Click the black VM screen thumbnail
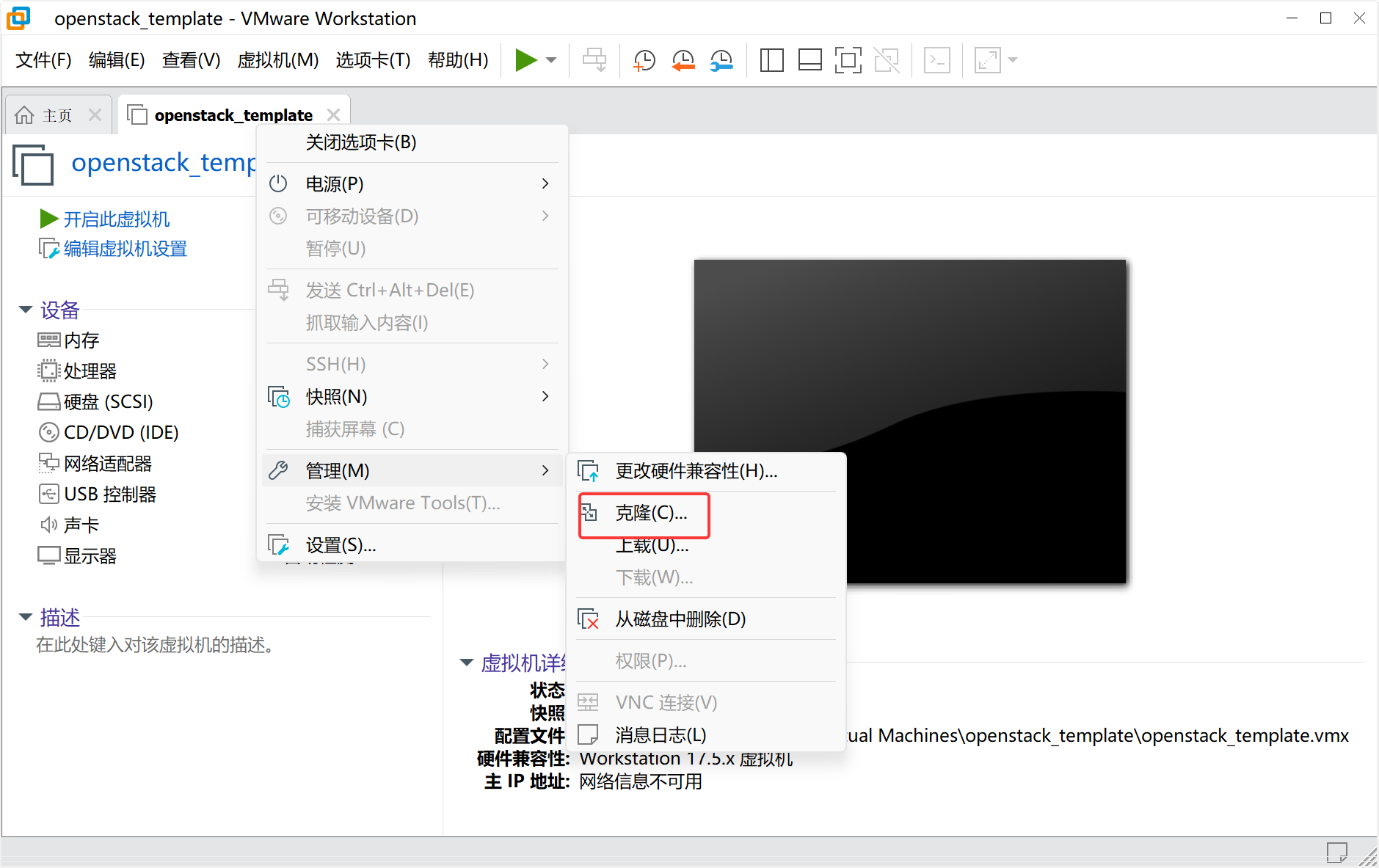The width and height of the screenshot is (1379, 868). (910, 422)
